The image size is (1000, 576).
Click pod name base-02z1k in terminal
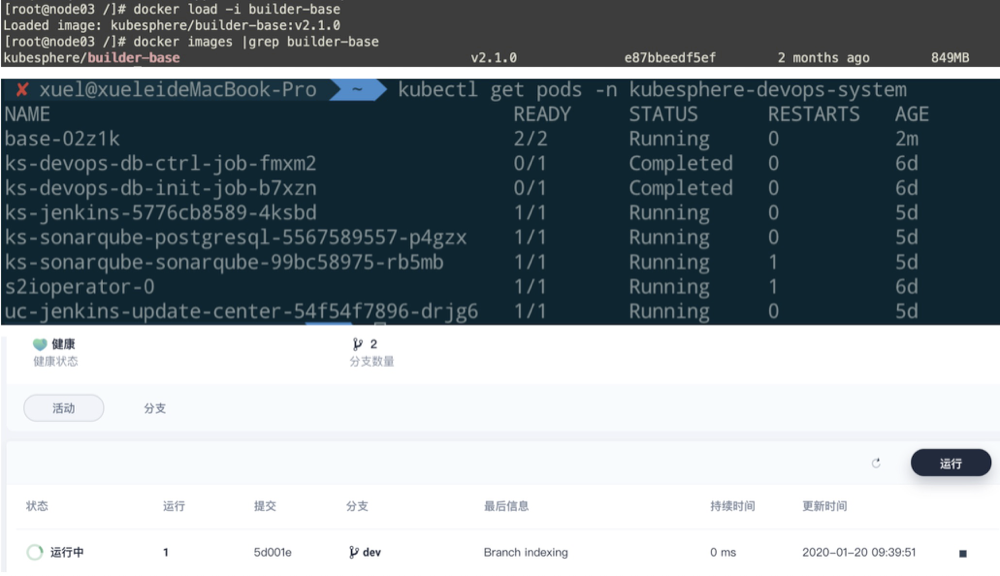[x=62, y=139]
